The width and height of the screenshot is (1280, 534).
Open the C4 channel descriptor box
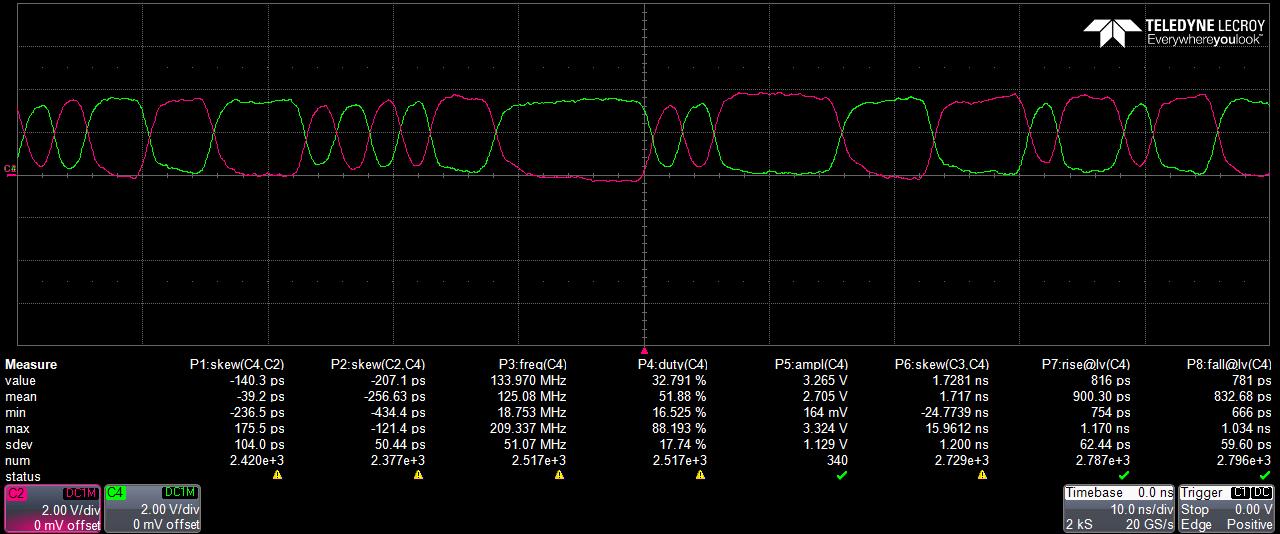pyautogui.click(x=151, y=509)
